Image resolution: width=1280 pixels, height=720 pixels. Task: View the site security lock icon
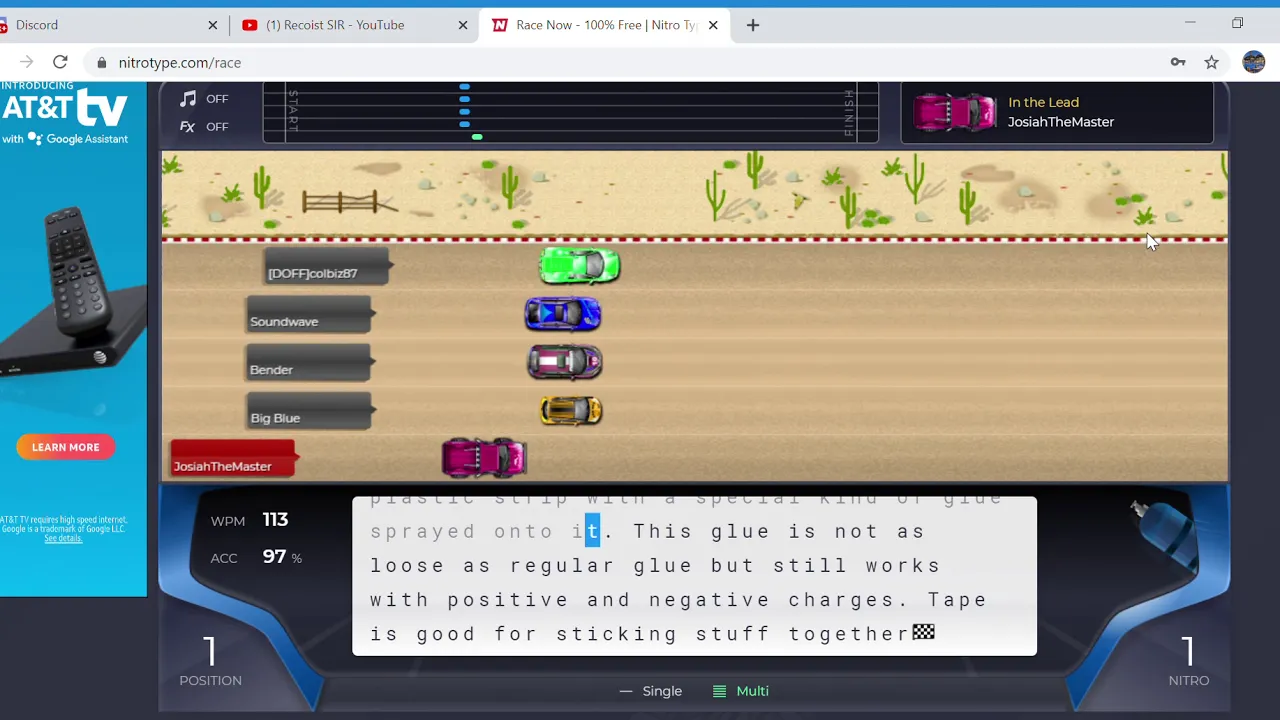101,62
